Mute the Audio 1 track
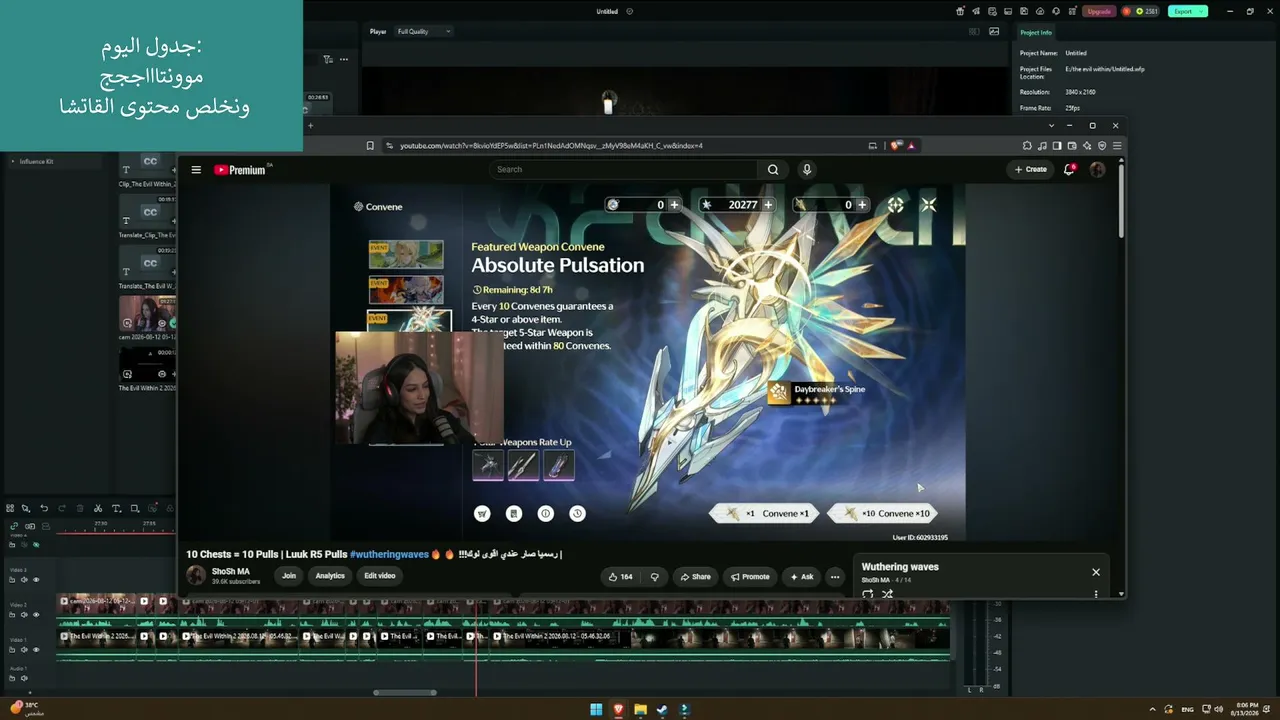The height and width of the screenshot is (720, 1280). coord(24,679)
